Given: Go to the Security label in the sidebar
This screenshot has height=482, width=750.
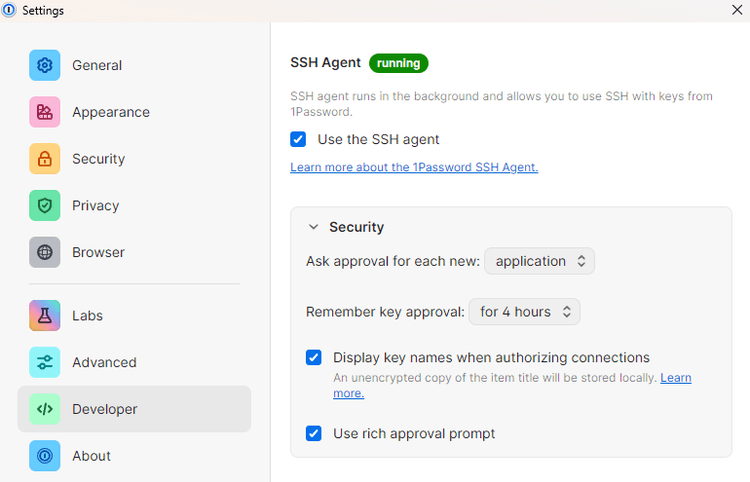Looking at the screenshot, I should point(99,159).
